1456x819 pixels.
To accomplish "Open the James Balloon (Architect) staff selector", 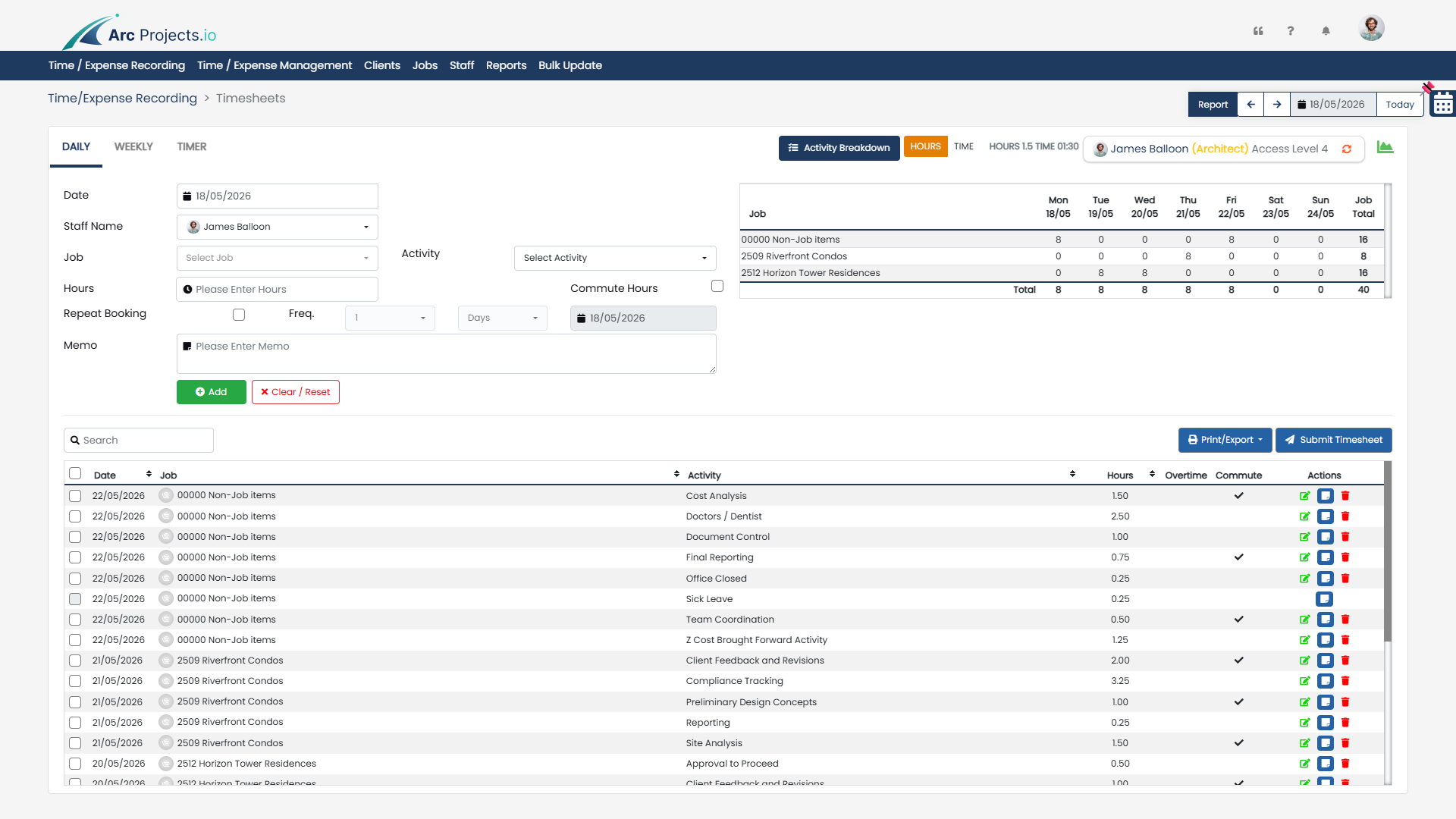I will click(x=1223, y=149).
